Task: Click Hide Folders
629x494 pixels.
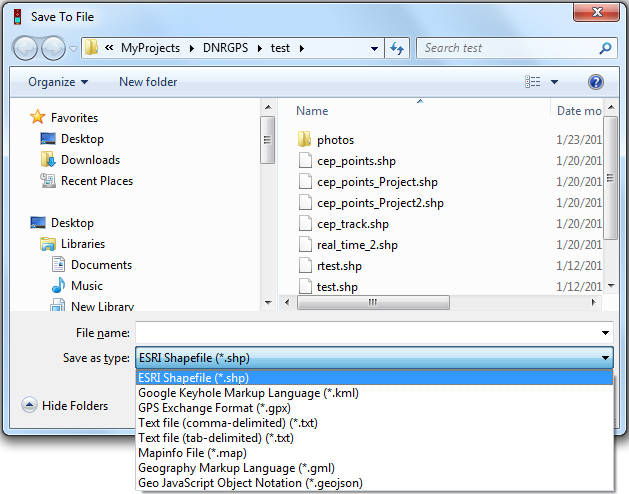Action: tap(65, 405)
